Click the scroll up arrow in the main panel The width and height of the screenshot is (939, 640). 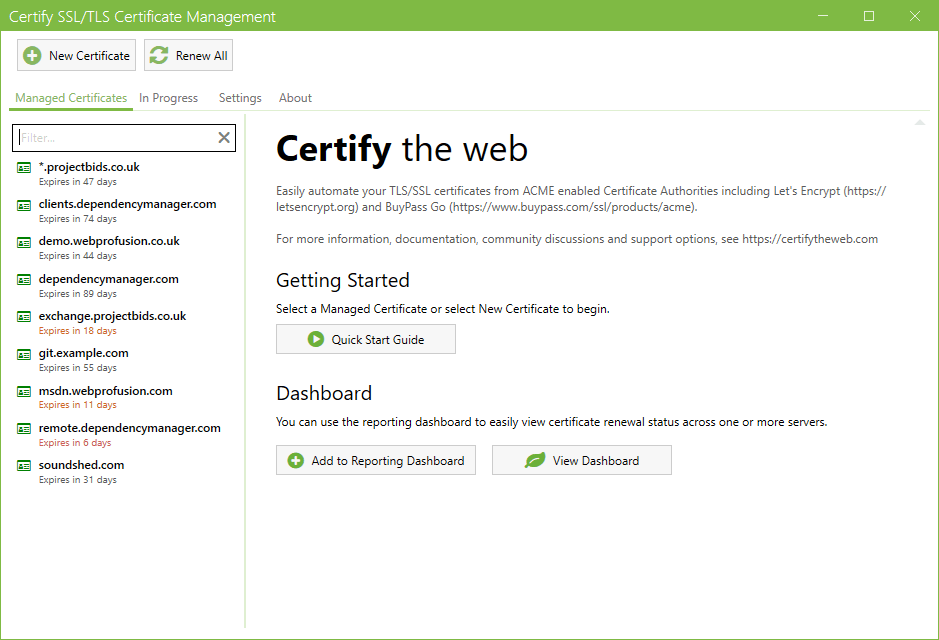(x=919, y=123)
